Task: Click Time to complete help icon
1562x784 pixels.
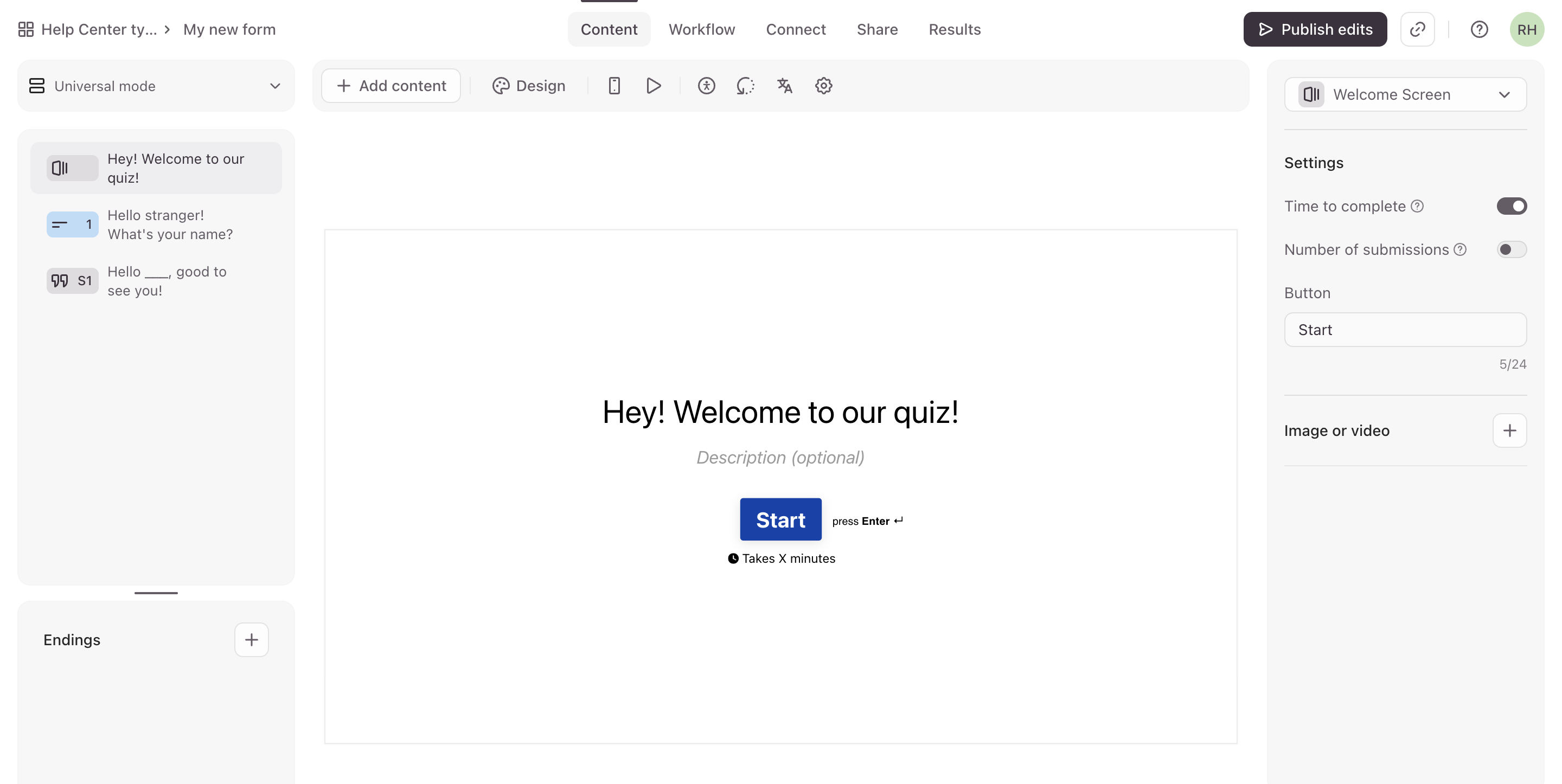Action: tap(1417, 206)
